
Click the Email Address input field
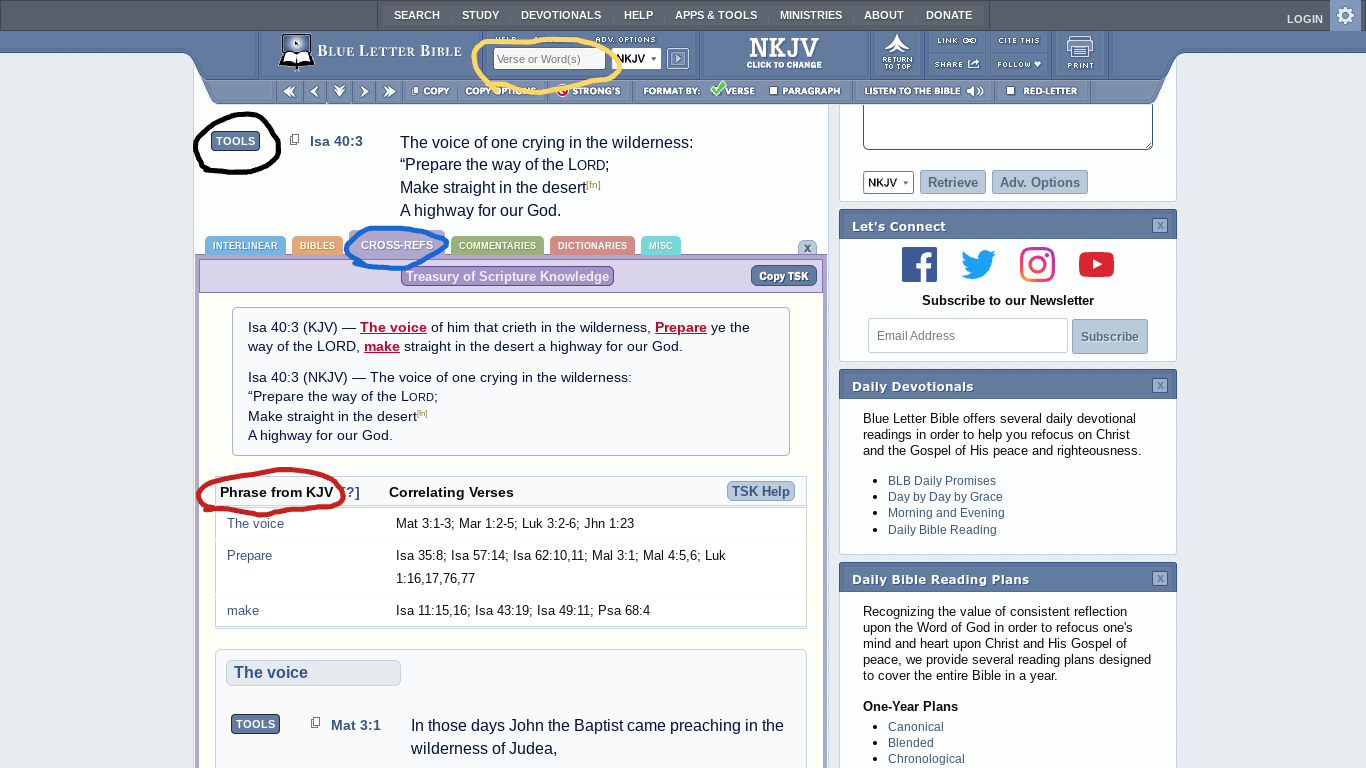(967, 336)
